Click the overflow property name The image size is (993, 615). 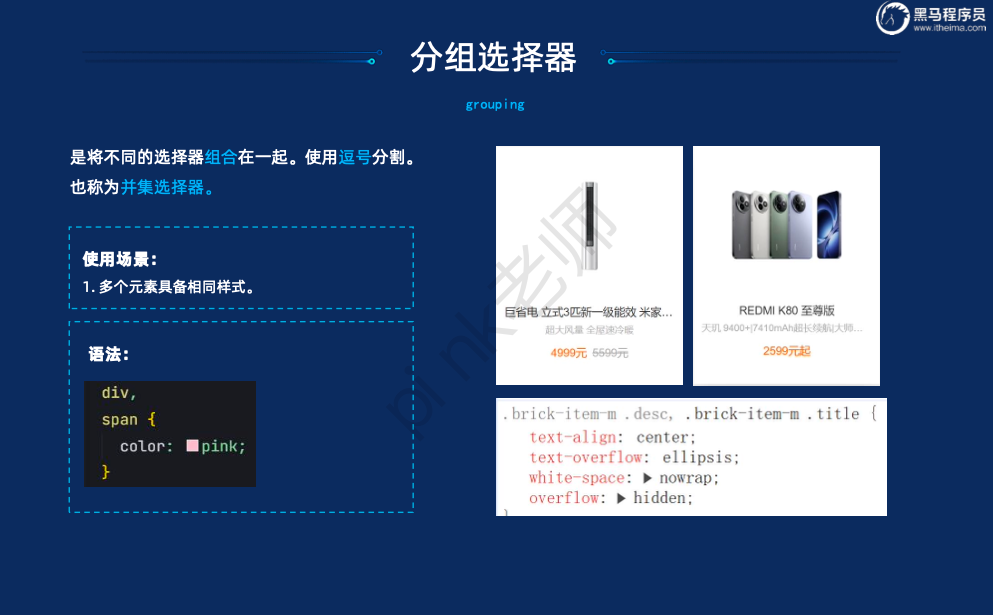pos(564,498)
